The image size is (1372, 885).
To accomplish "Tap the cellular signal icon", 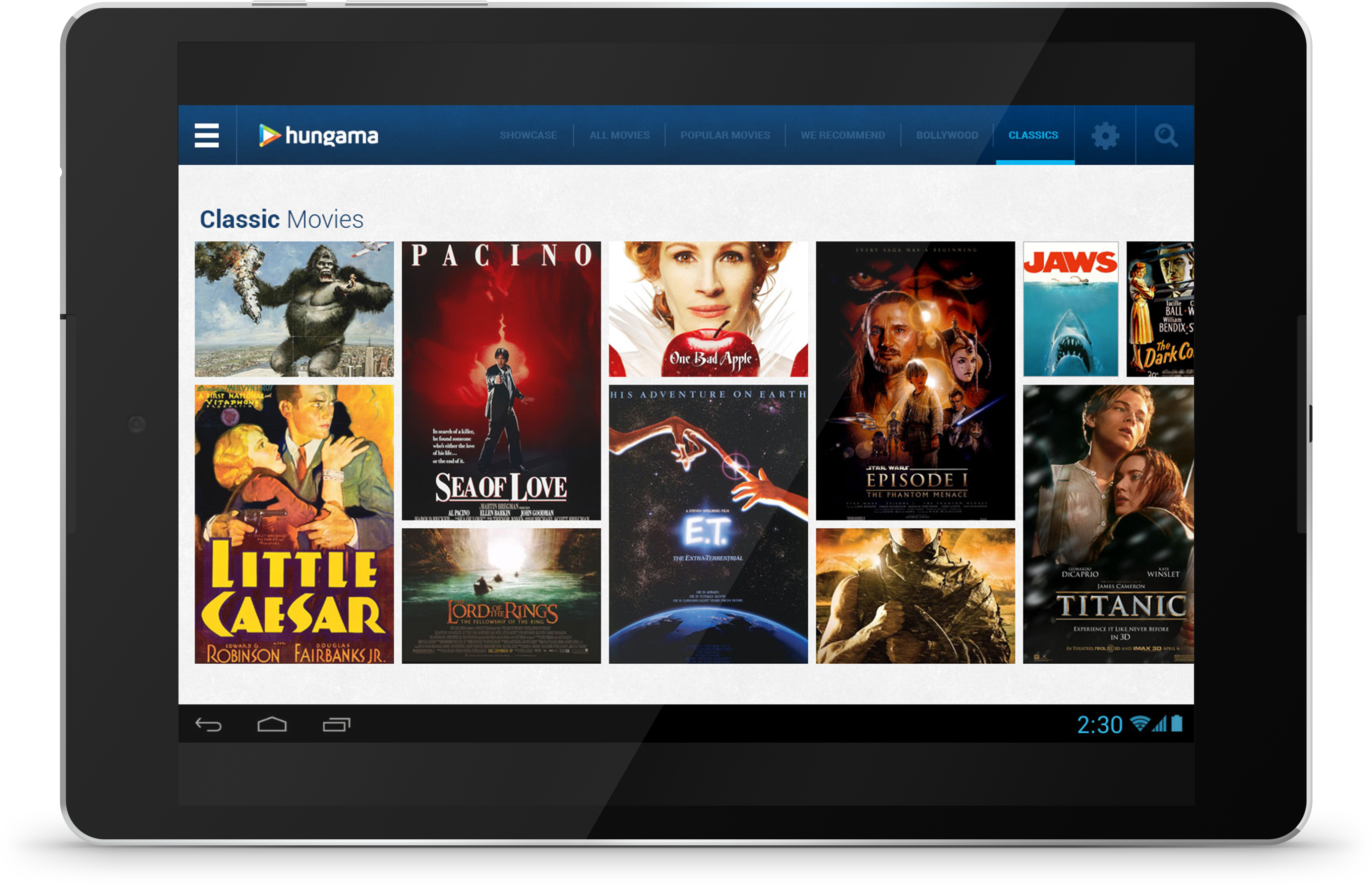I will [1159, 723].
